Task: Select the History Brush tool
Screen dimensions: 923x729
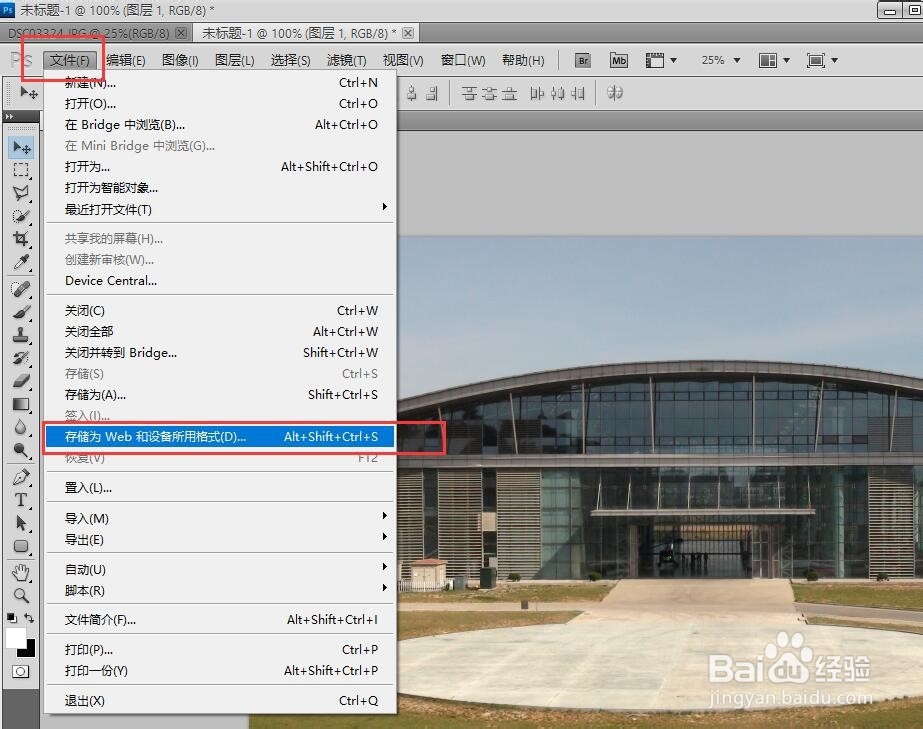Action: [21, 358]
